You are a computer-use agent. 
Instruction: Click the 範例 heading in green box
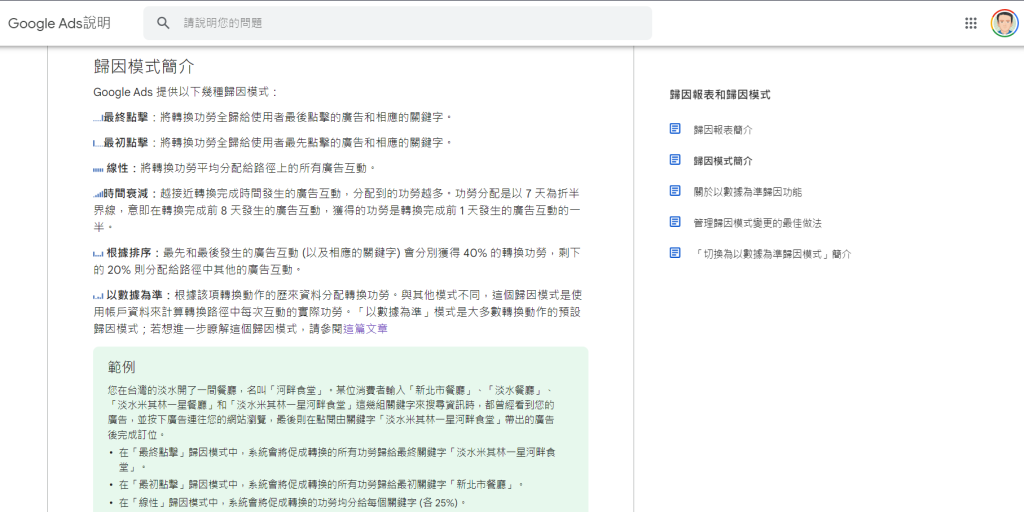(x=121, y=367)
